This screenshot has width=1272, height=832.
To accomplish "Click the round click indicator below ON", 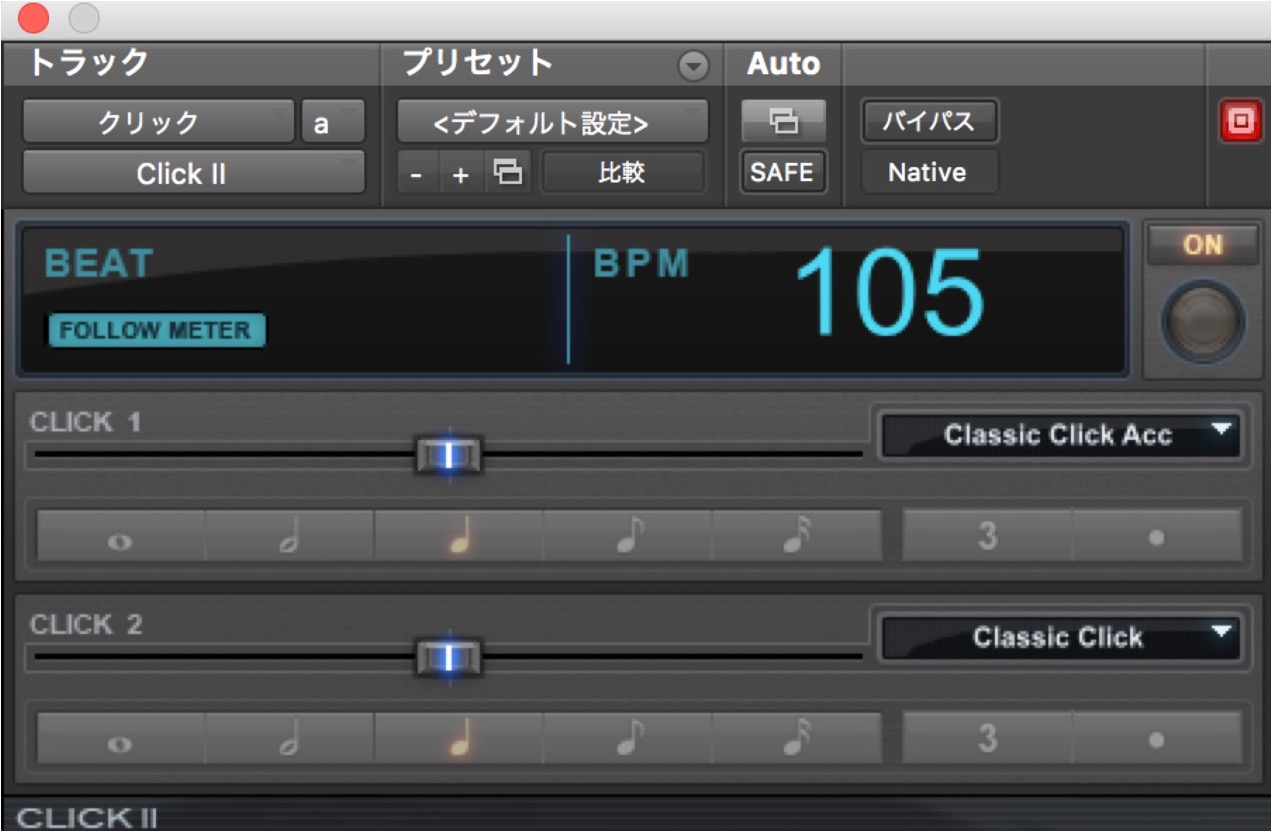I will [x=1202, y=323].
